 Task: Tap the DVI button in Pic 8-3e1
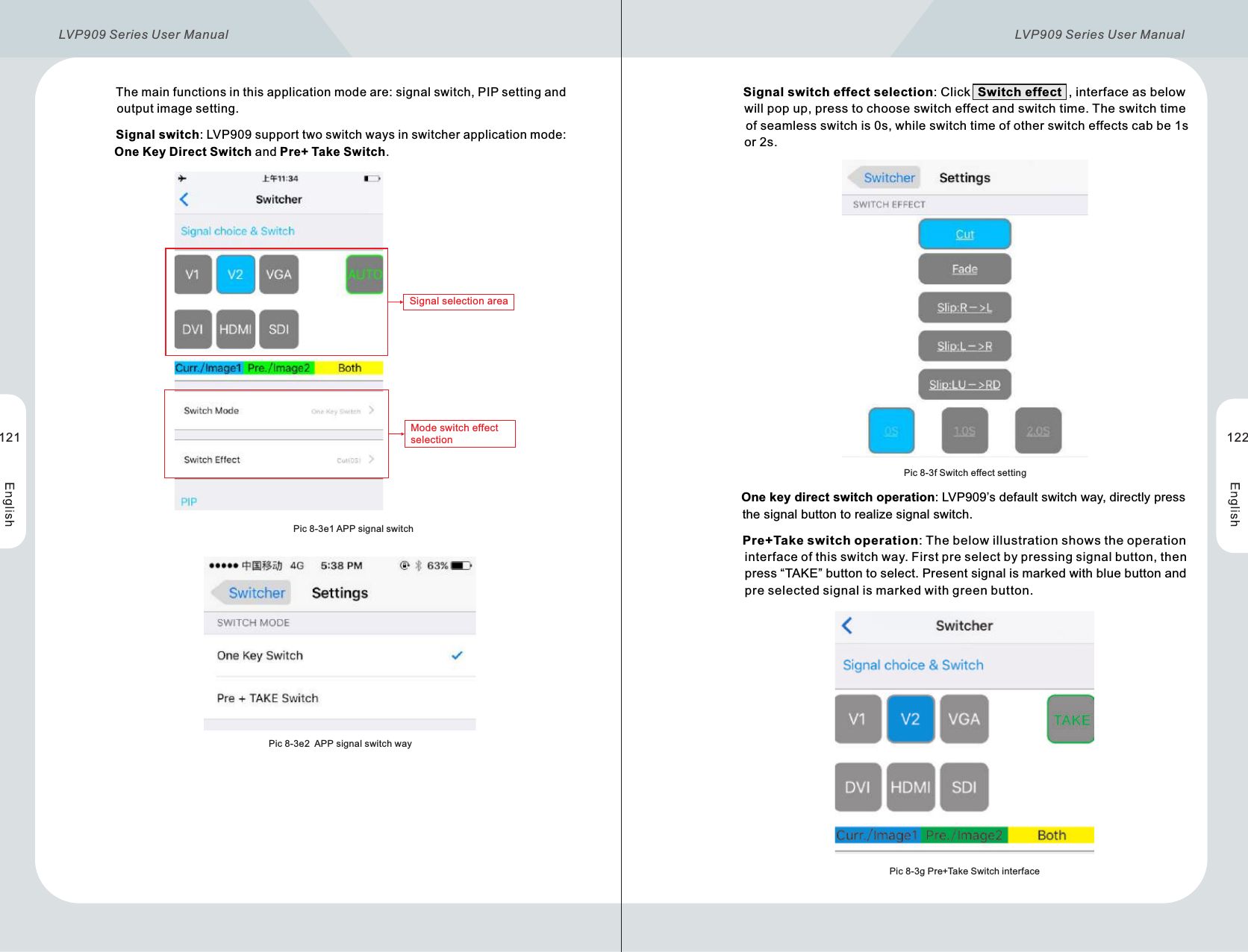pos(193,329)
